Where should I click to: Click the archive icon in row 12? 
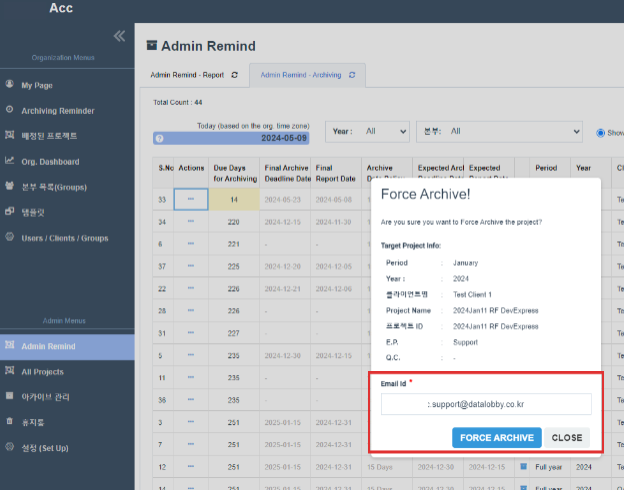524,466
